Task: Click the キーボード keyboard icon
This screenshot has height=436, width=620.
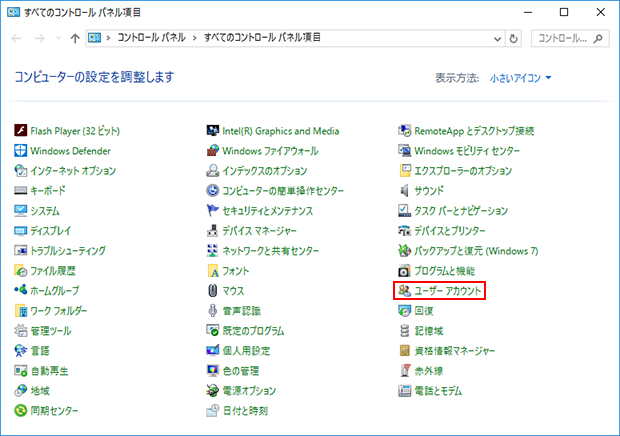Action: 20,191
